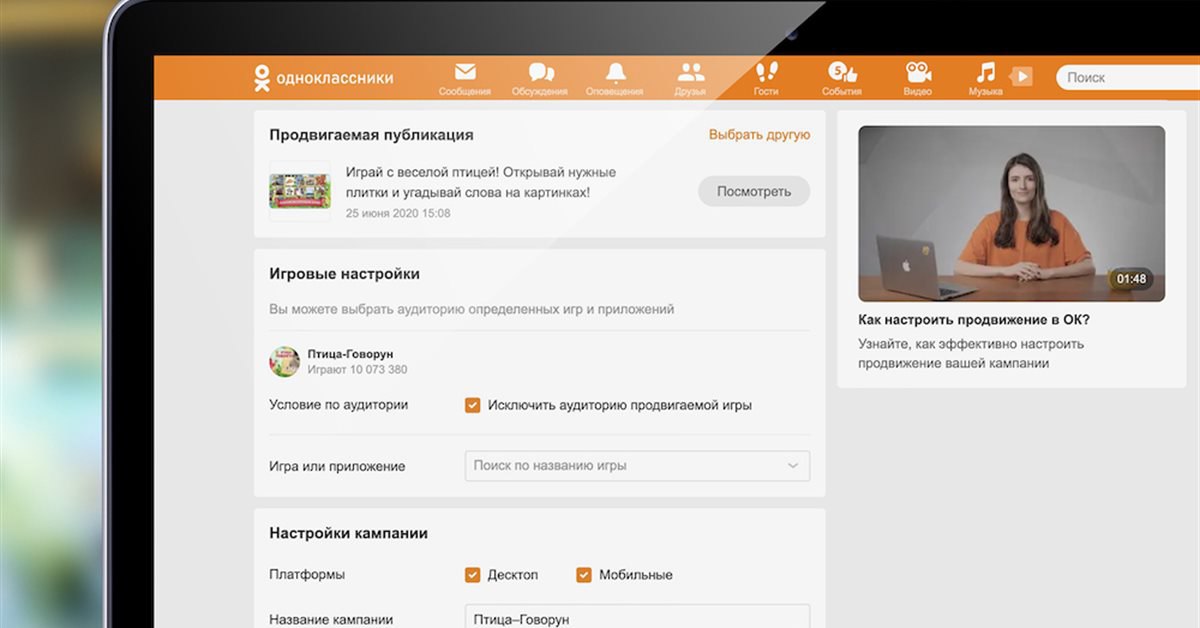Click the Условие по аудитории label
1200x628 pixels.
pos(339,405)
